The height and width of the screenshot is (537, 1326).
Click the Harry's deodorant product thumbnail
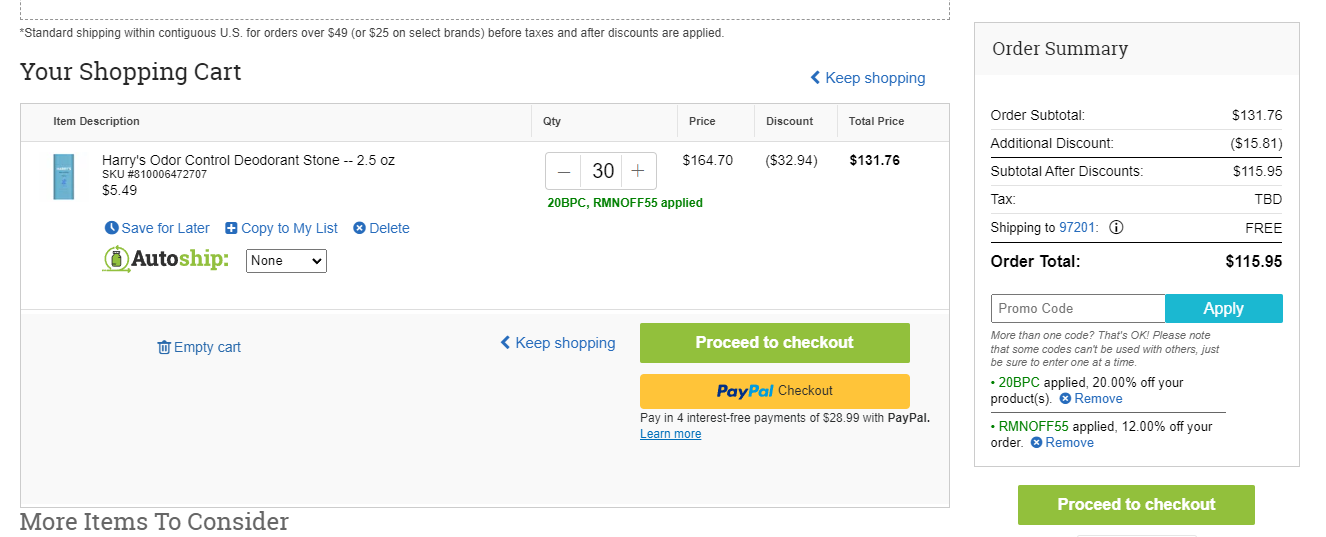coord(63,177)
